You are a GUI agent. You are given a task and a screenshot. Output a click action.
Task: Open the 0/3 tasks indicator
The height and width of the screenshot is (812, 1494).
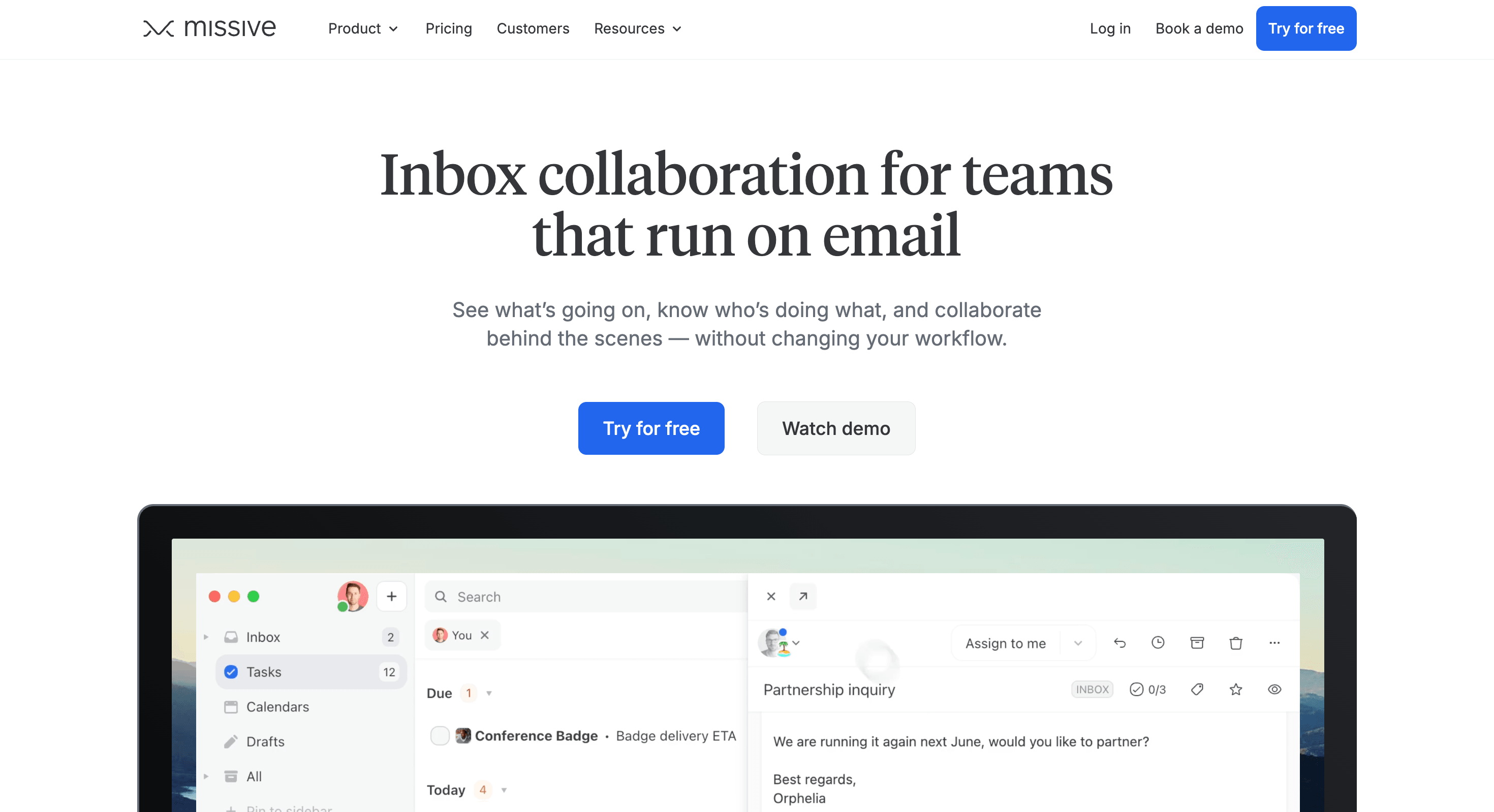pos(1148,689)
